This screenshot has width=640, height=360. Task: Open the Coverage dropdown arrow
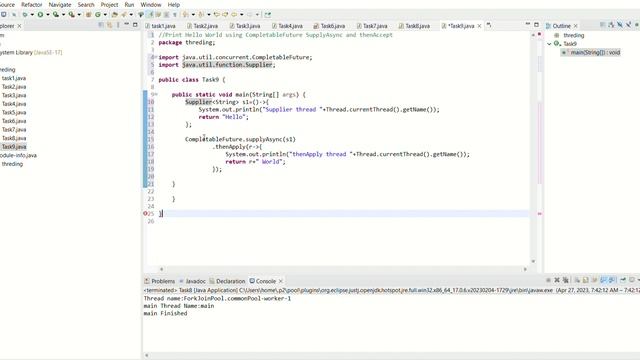pyautogui.click(x=64, y=15)
